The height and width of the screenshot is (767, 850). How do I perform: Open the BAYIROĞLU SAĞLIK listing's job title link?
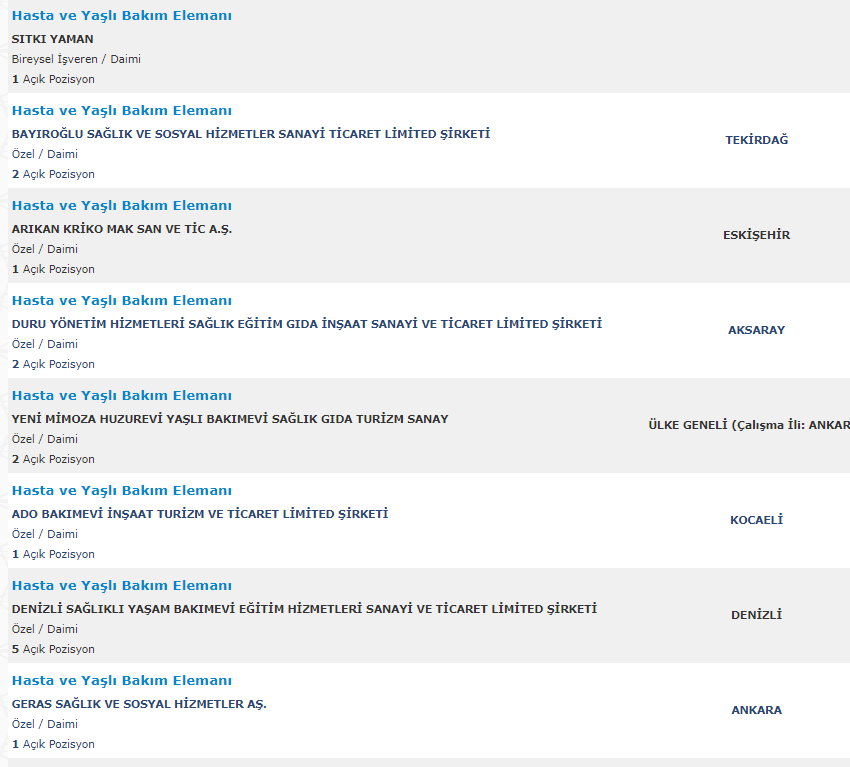point(121,111)
